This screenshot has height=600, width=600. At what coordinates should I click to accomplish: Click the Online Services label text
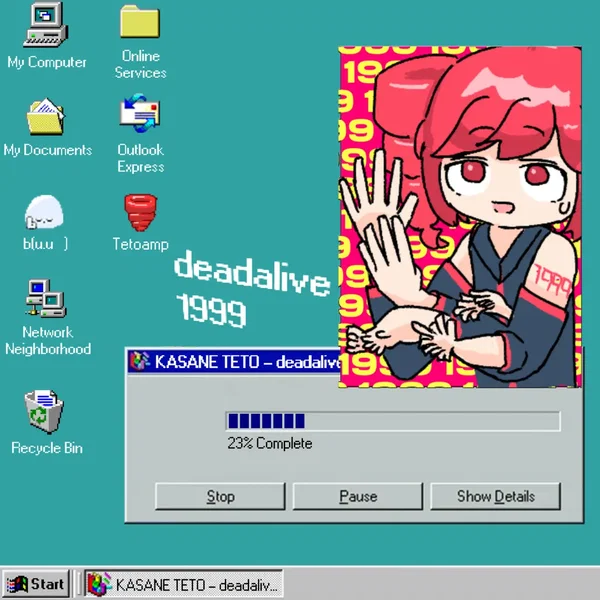(140, 64)
